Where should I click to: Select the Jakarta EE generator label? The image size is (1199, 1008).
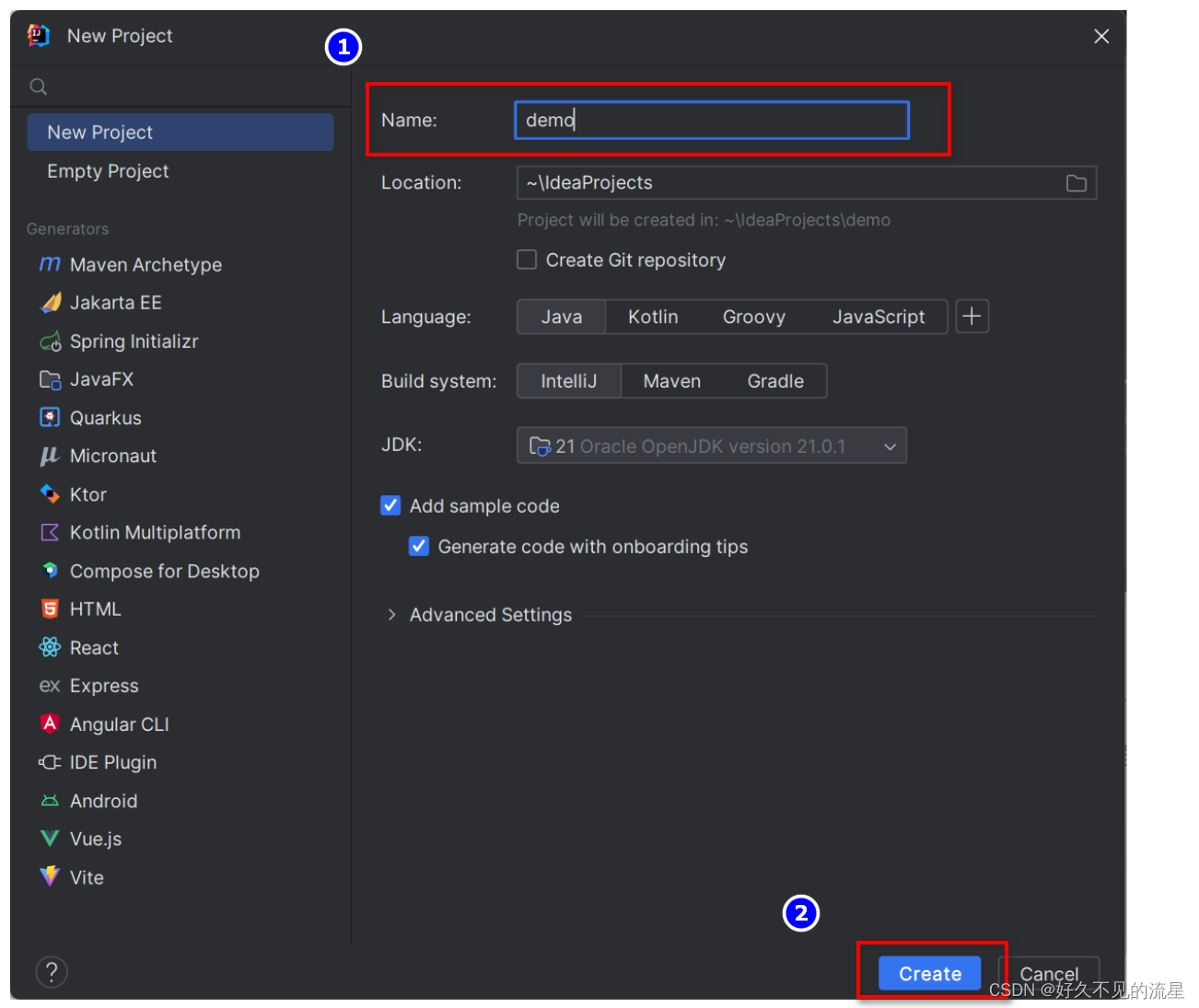(x=116, y=302)
